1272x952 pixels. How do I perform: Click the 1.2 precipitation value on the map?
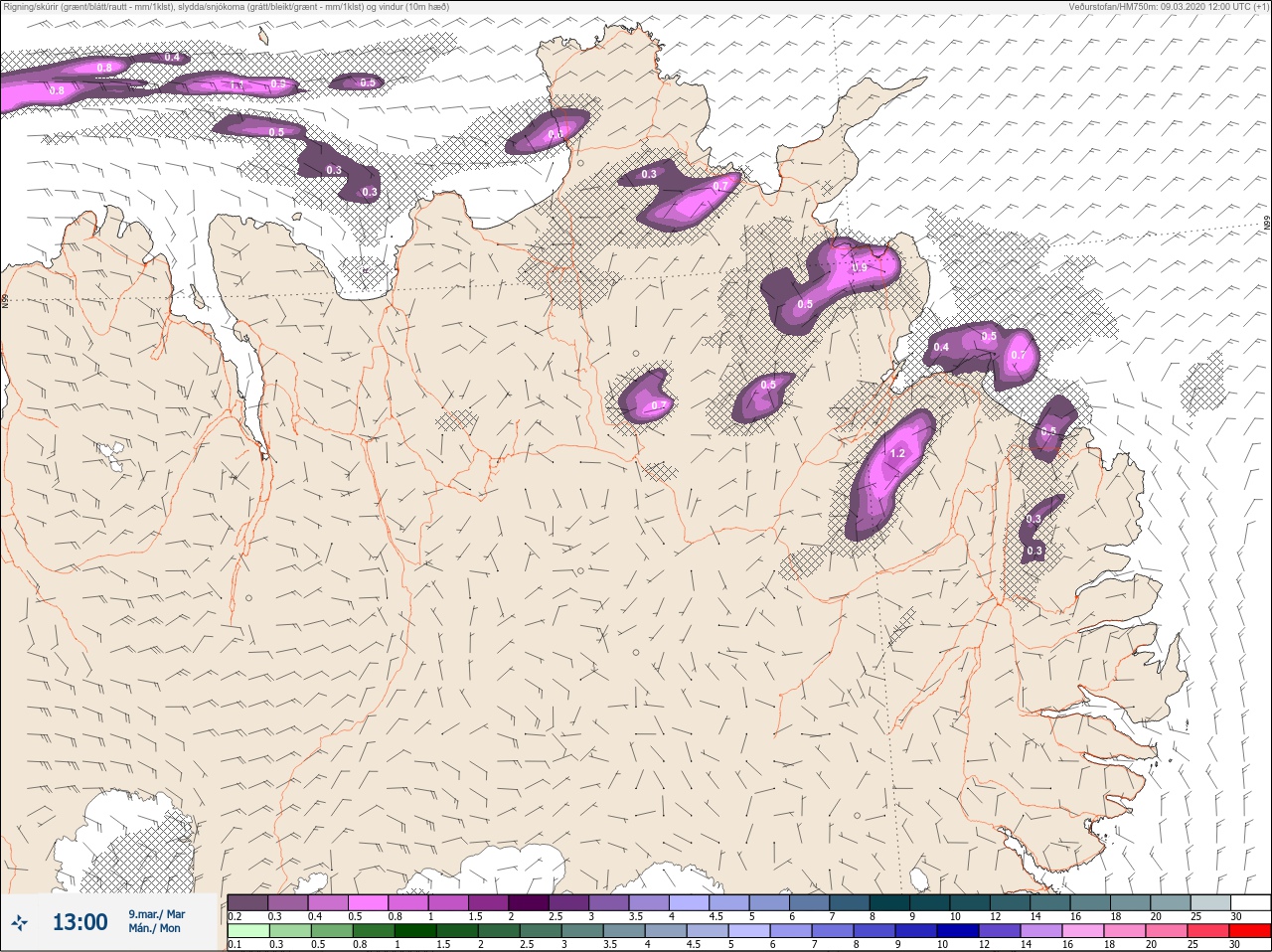(898, 453)
